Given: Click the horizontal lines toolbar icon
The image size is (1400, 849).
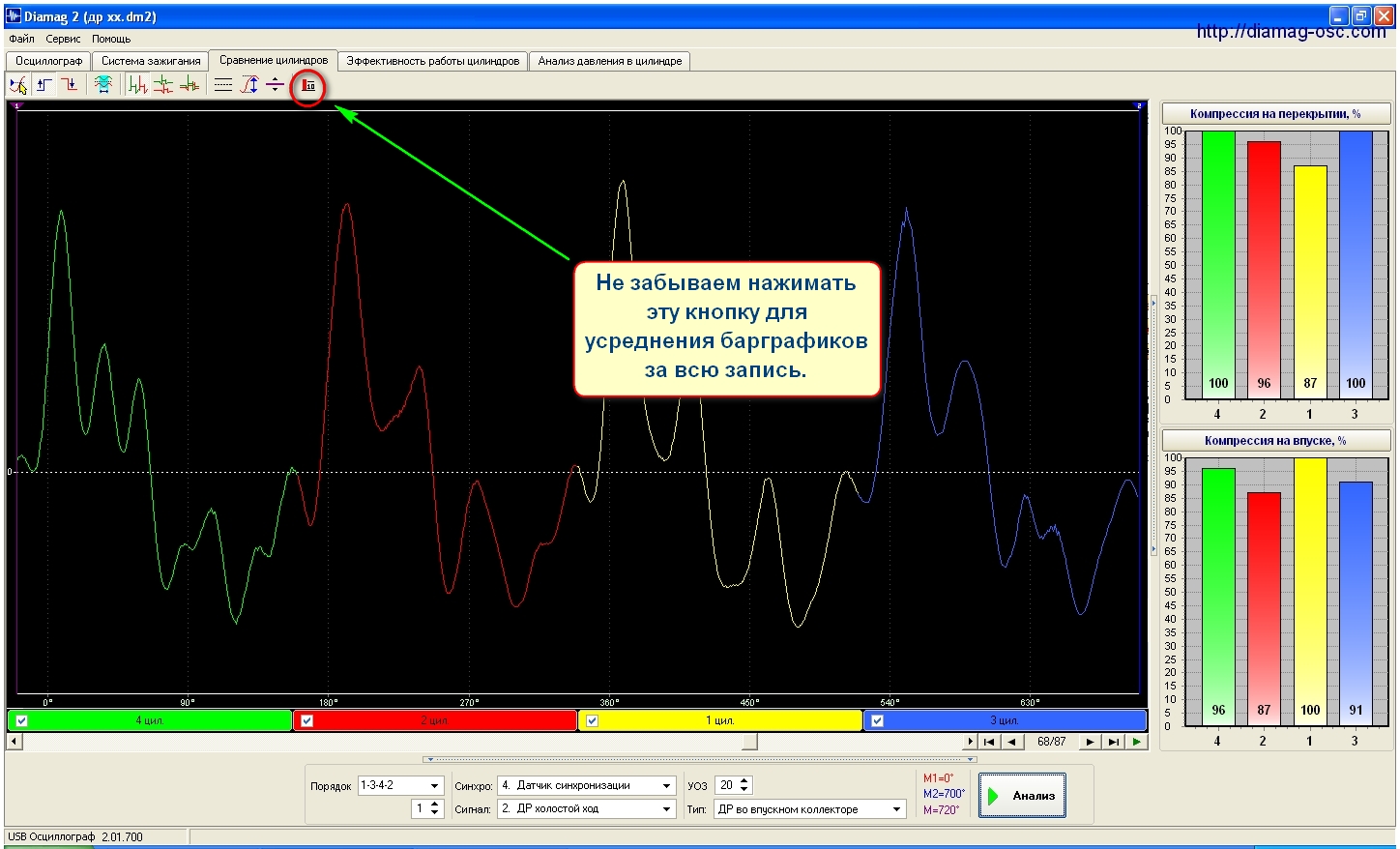Looking at the screenshot, I should click(x=223, y=85).
